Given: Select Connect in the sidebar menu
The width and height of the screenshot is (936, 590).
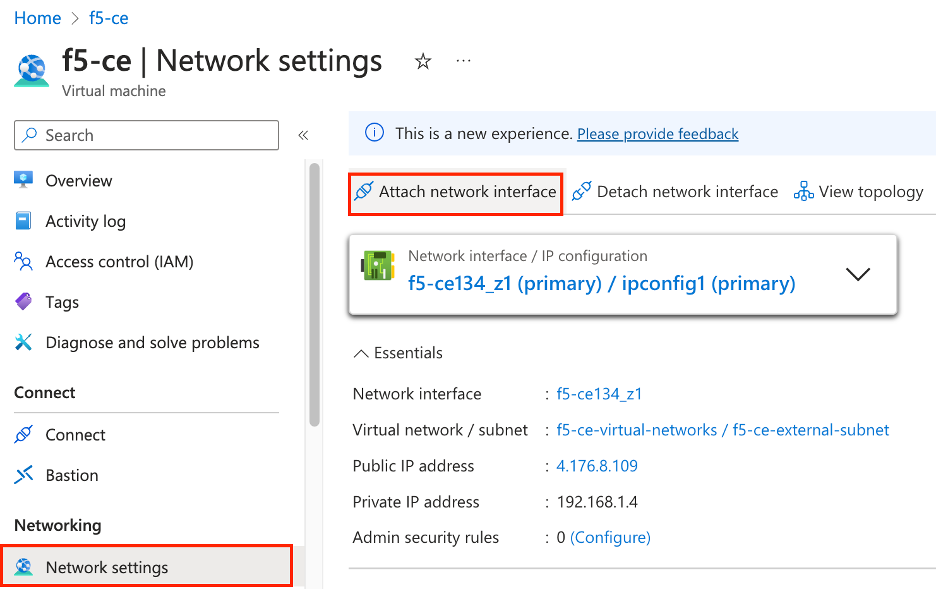Looking at the screenshot, I should (75, 435).
